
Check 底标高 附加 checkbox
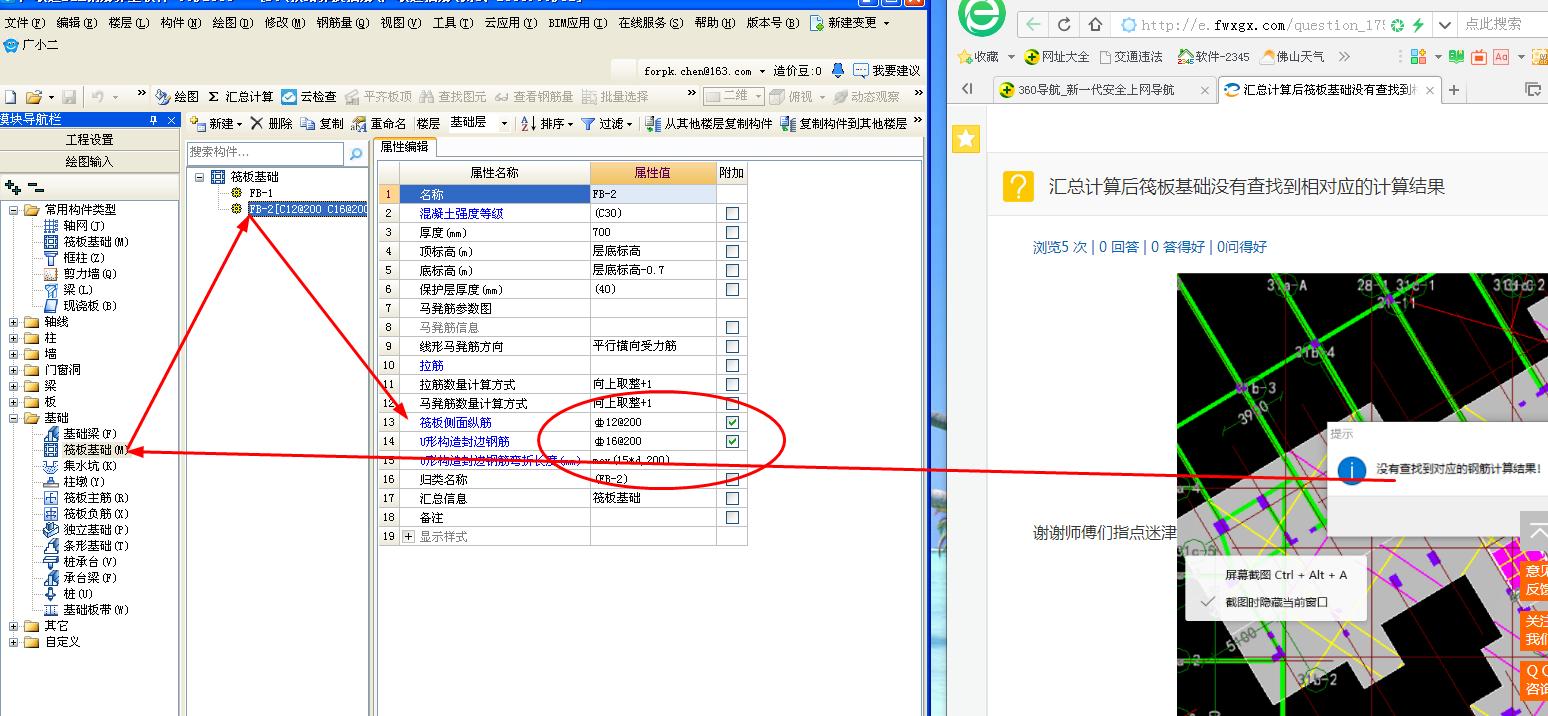coord(732,270)
